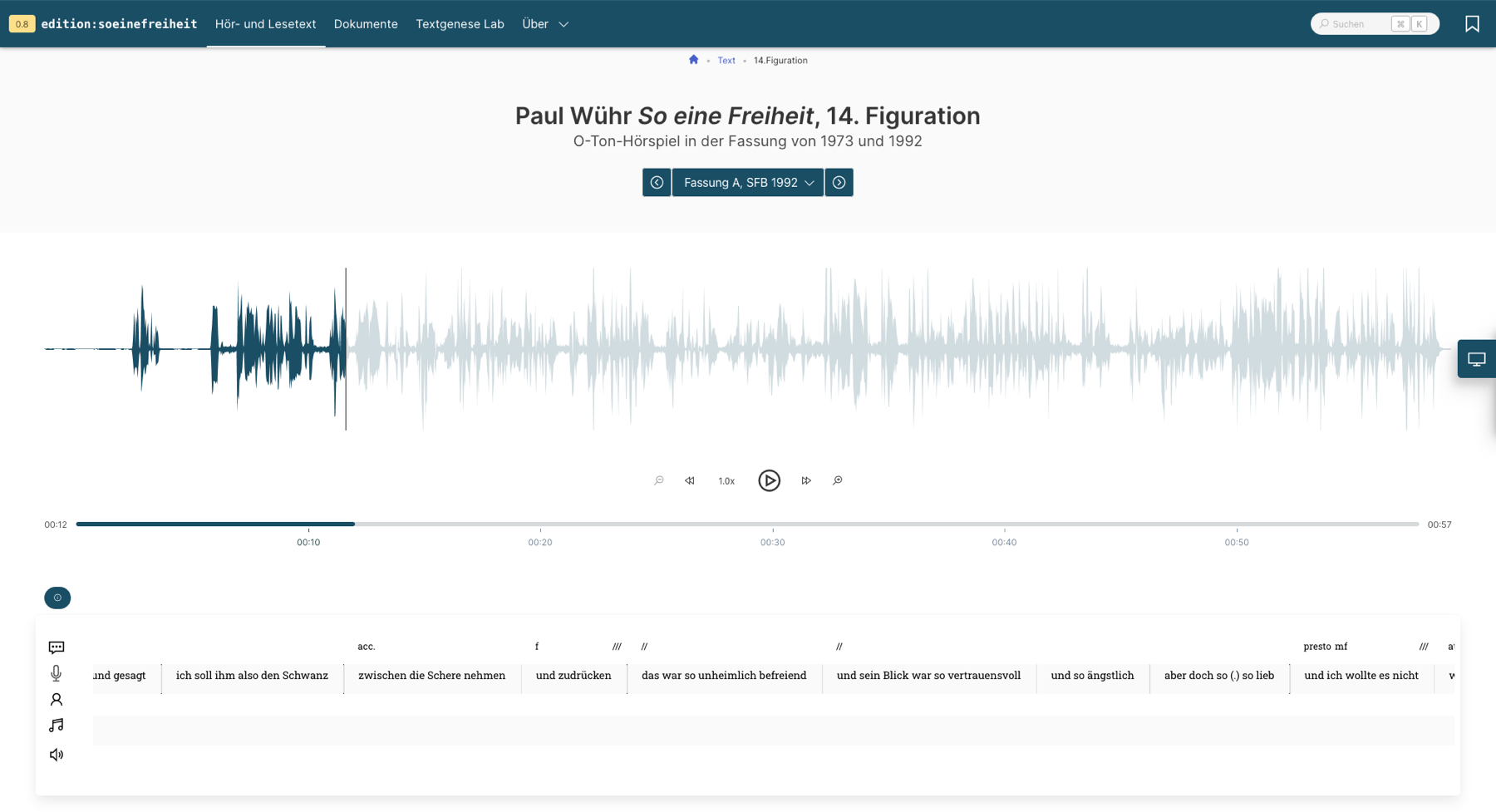Seek on the audio progress bar
Screen dimensions: 1496x812
pos(747,524)
